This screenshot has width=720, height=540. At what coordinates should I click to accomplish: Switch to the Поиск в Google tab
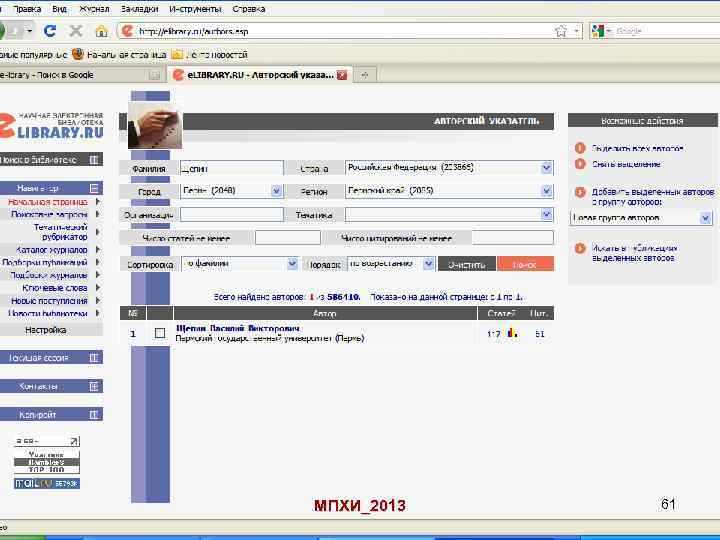[x=80, y=75]
